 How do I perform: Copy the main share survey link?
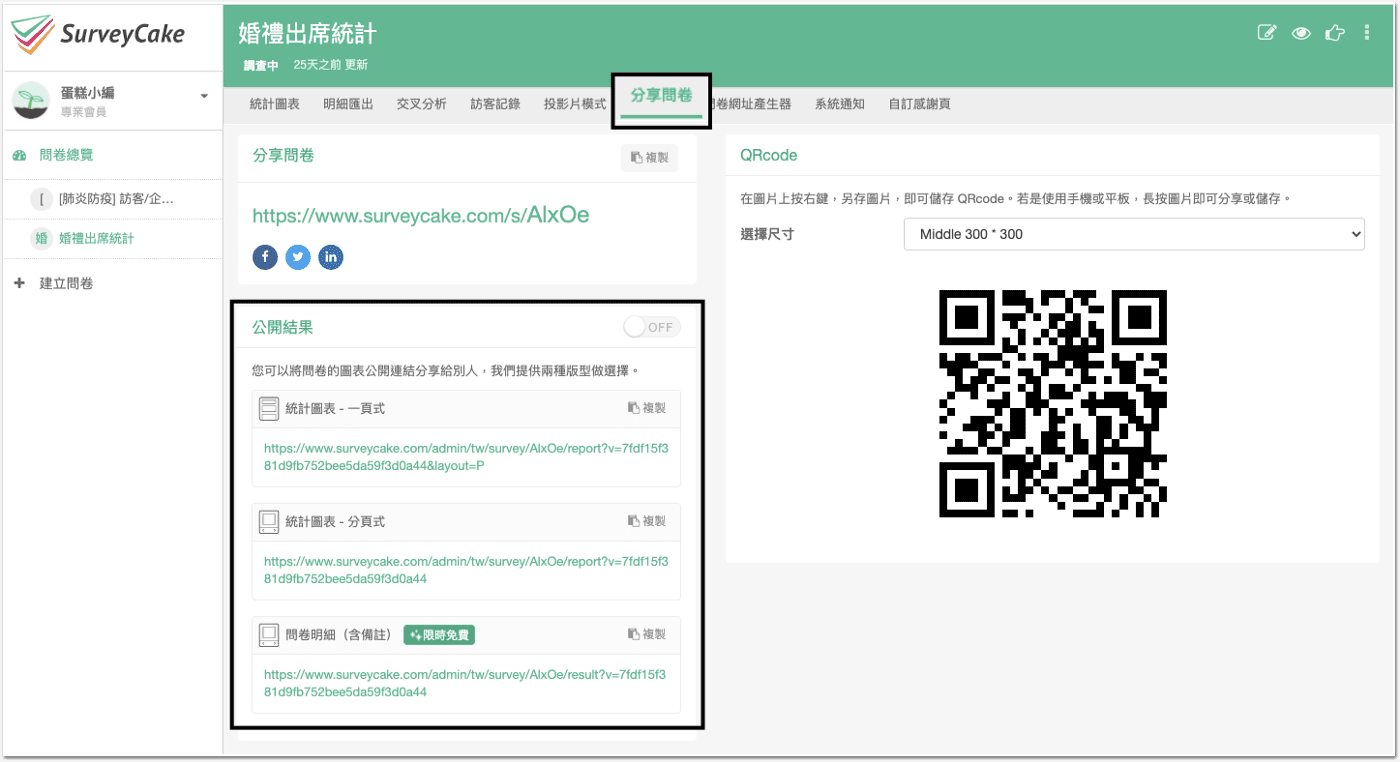click(650, 158)
